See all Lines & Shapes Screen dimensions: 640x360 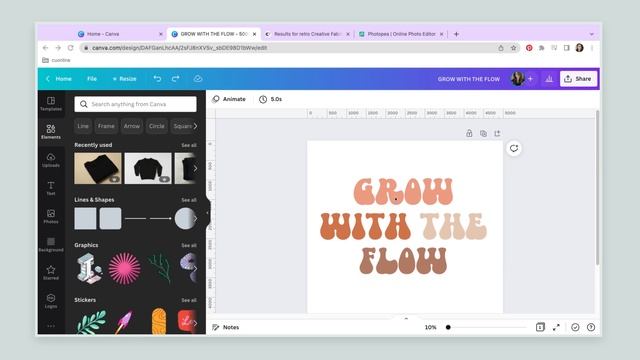pyautogui.click(x=189, y=200)
